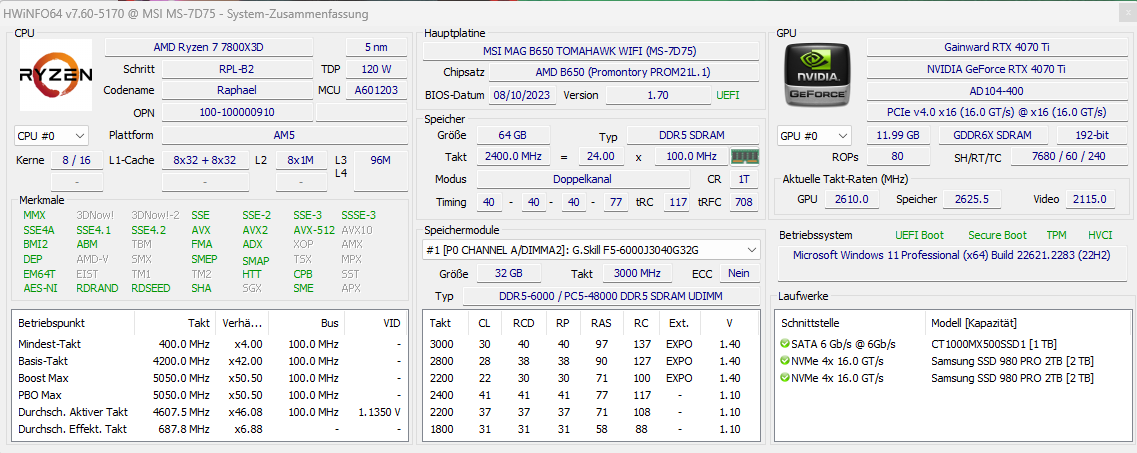Click the DDR5 SDRAM type value

point(692,136)
